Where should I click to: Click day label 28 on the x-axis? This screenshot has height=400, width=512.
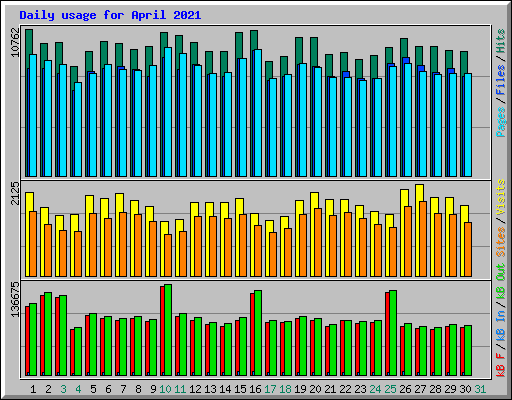coord(435,389)
